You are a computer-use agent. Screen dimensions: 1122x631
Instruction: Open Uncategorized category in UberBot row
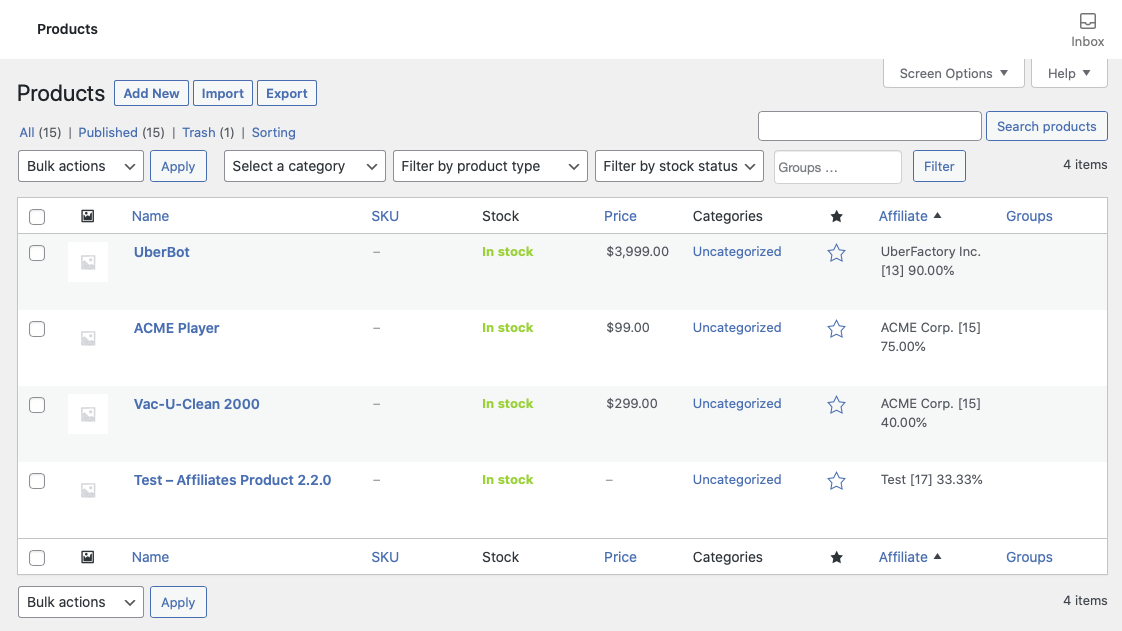[x=736, y=251]
